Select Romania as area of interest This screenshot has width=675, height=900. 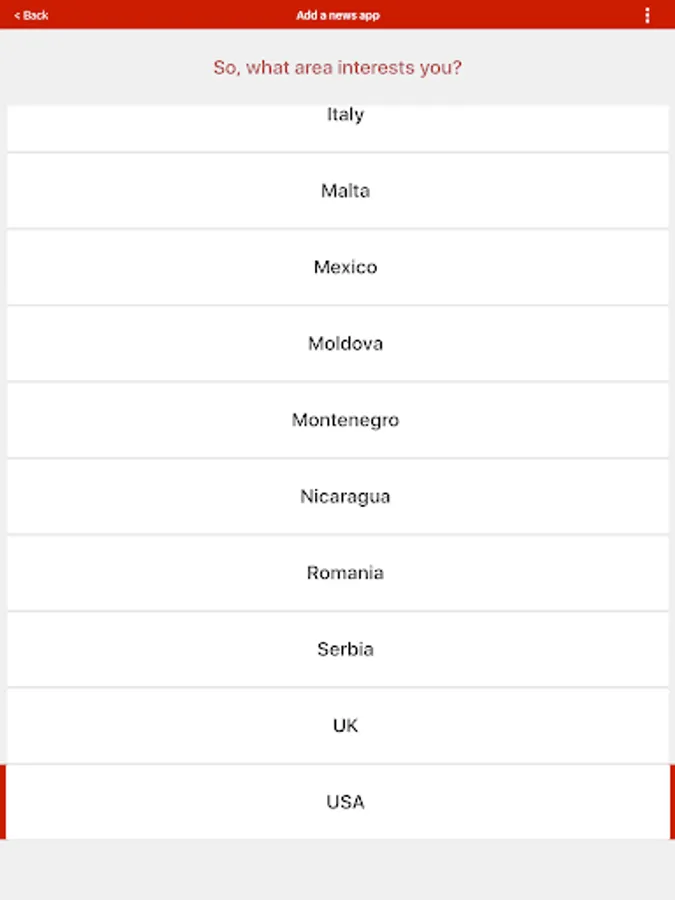coord(345,573)
